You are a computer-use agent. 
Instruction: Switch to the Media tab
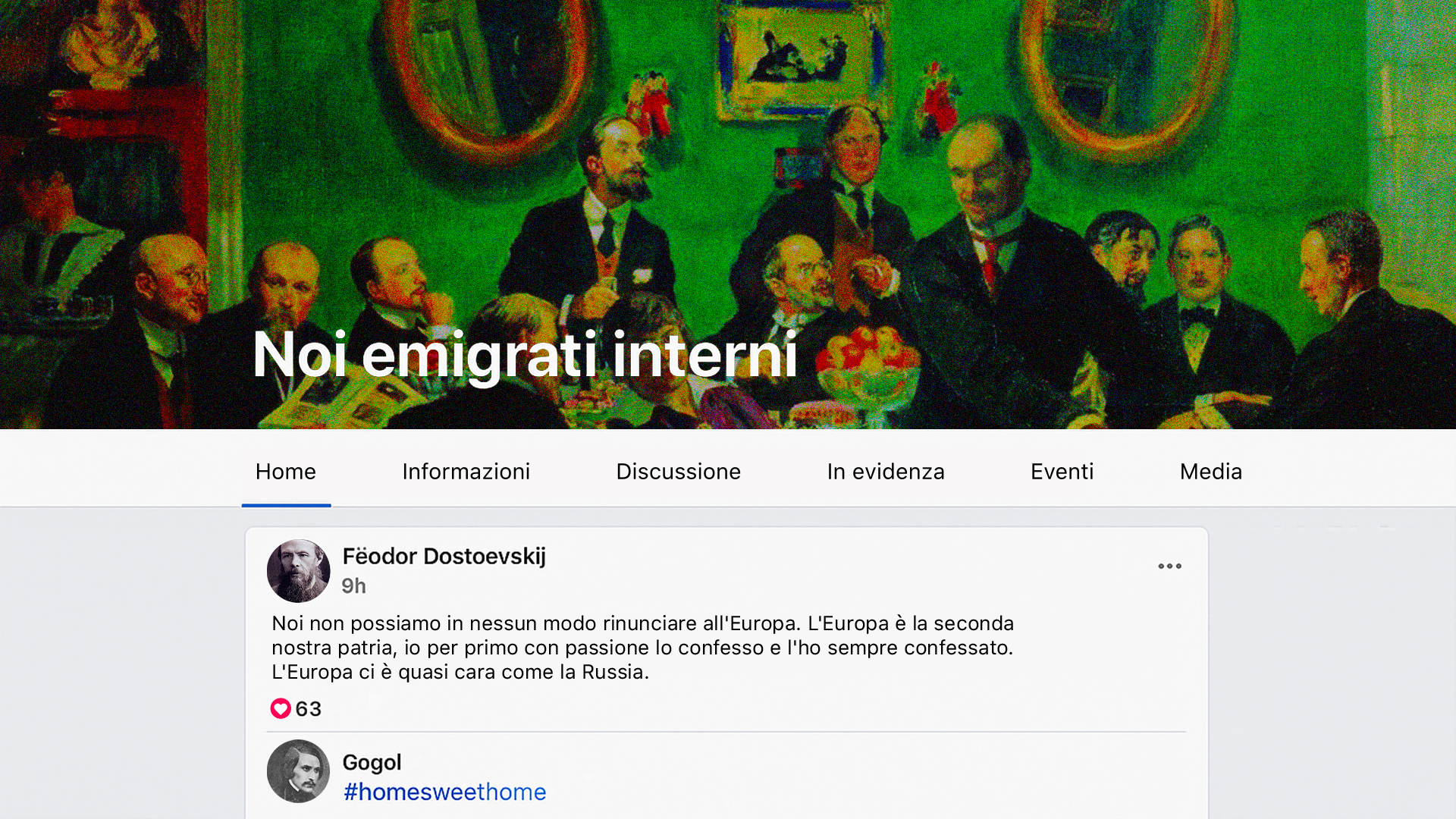(1211, 472)
